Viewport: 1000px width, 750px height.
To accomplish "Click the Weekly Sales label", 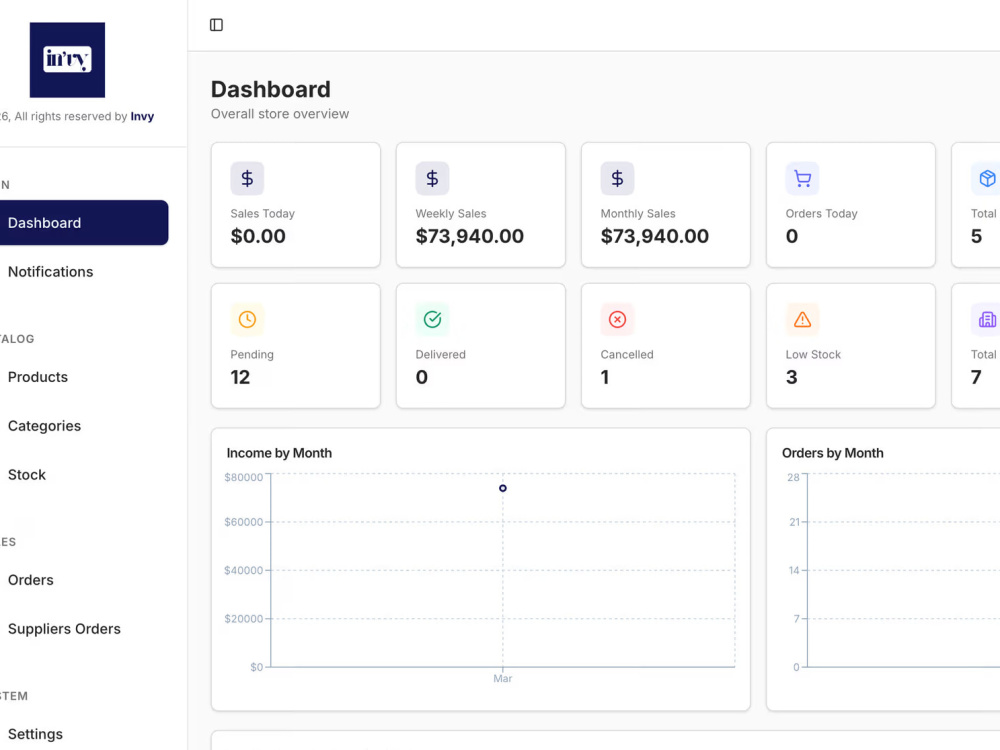I will click(450, 213).
